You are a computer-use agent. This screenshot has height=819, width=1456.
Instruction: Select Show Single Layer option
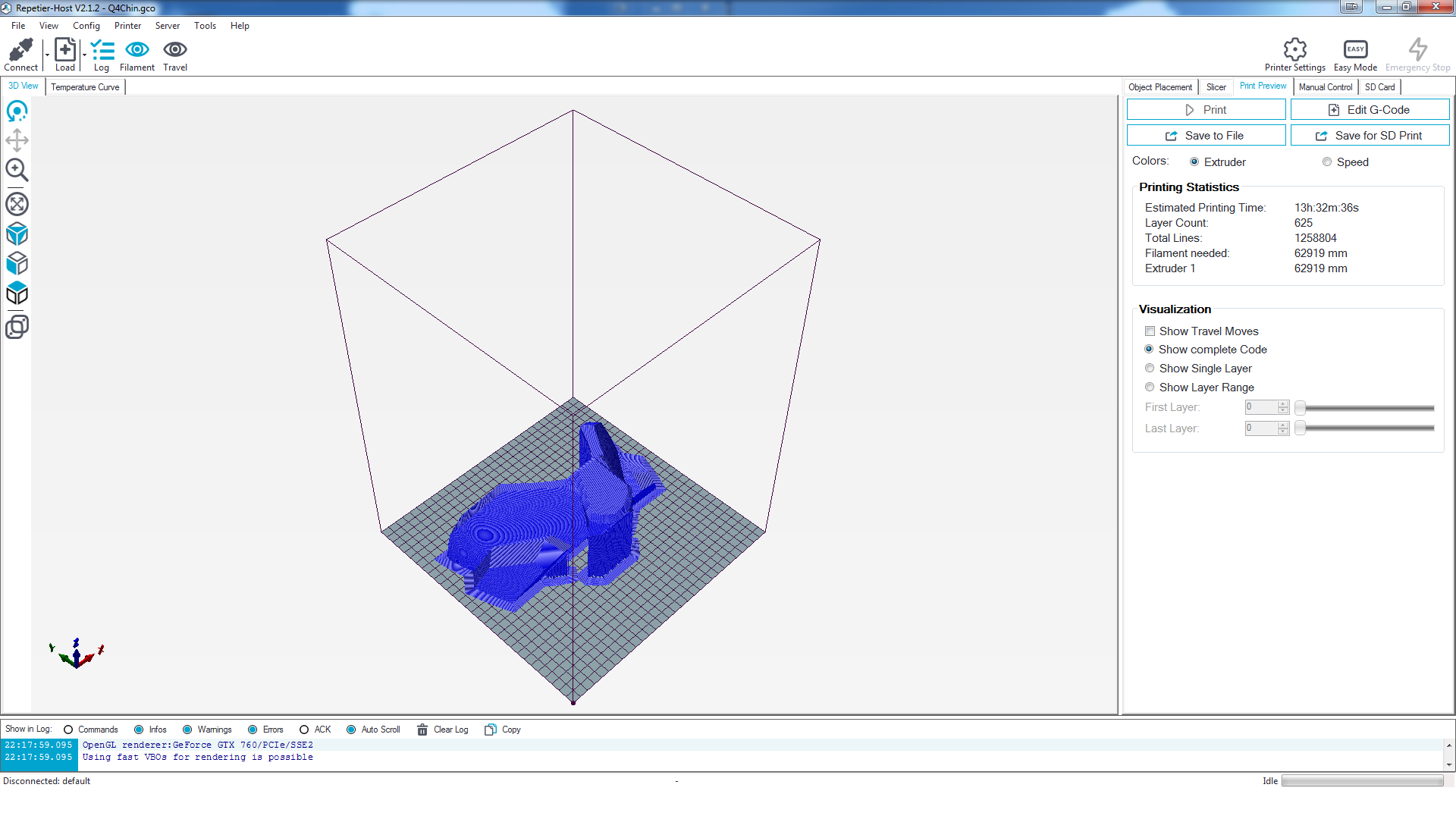tap(1150, 369)
